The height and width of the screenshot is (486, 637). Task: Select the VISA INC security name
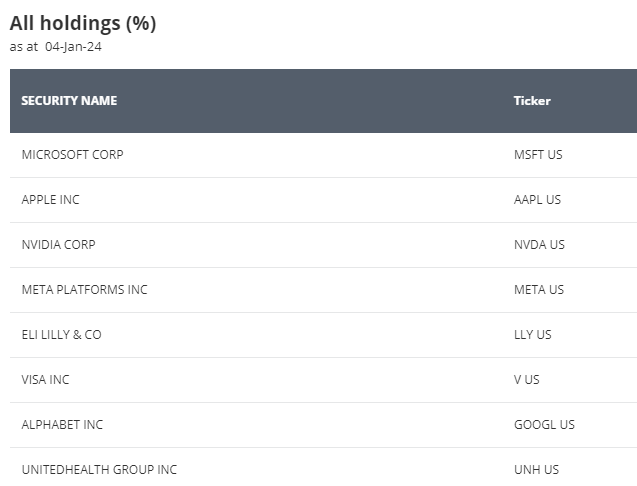[46, 380]
